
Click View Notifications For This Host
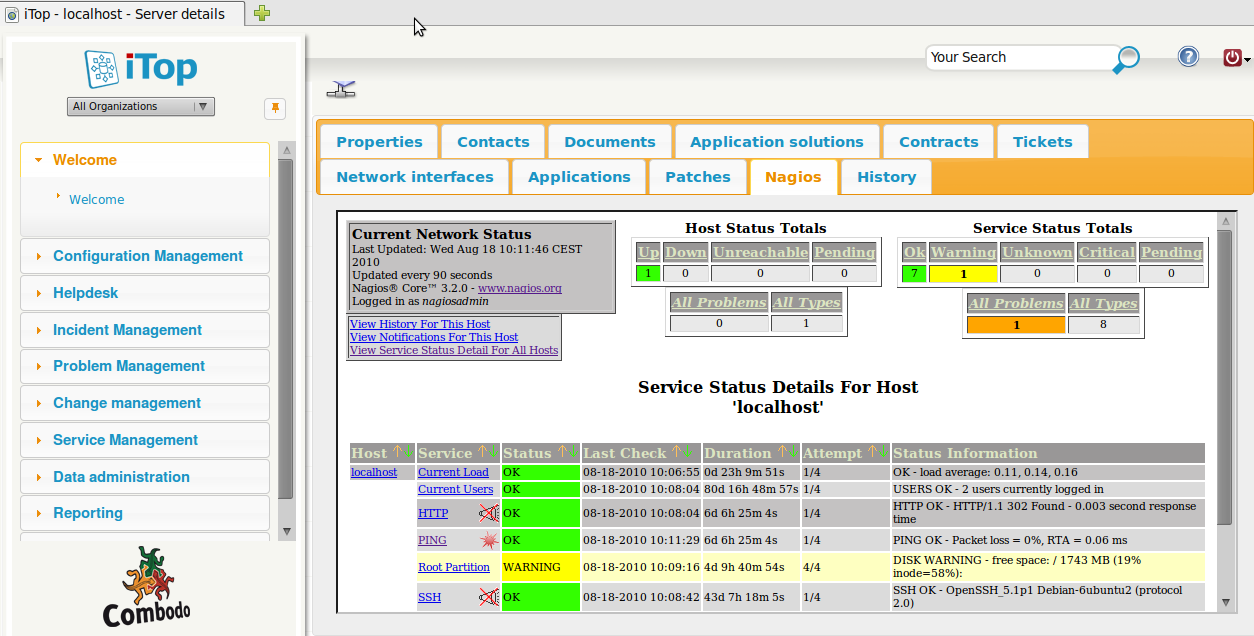coord(434,337)
